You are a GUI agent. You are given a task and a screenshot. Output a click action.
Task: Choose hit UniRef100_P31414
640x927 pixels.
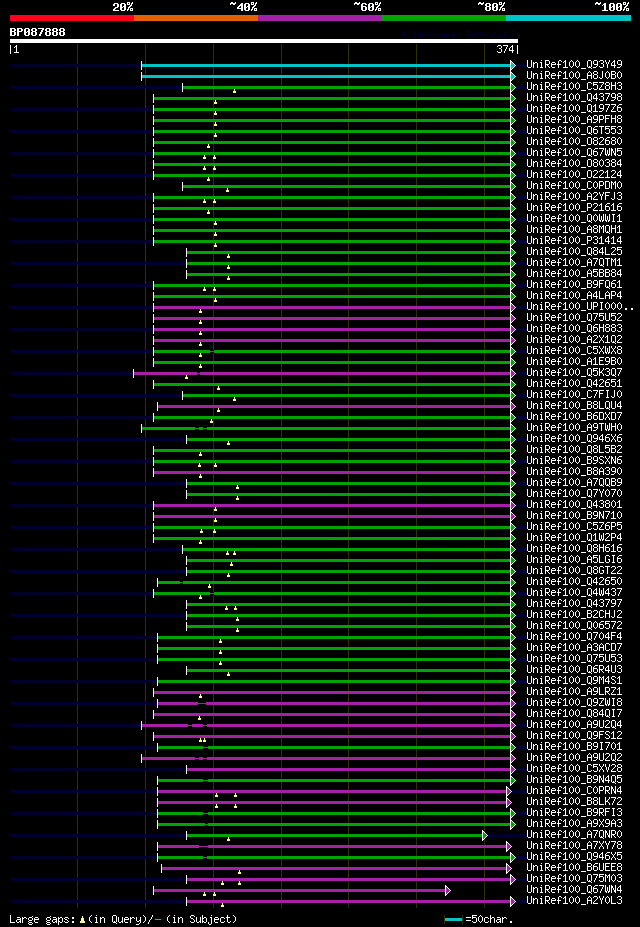[x=574, y=240]
